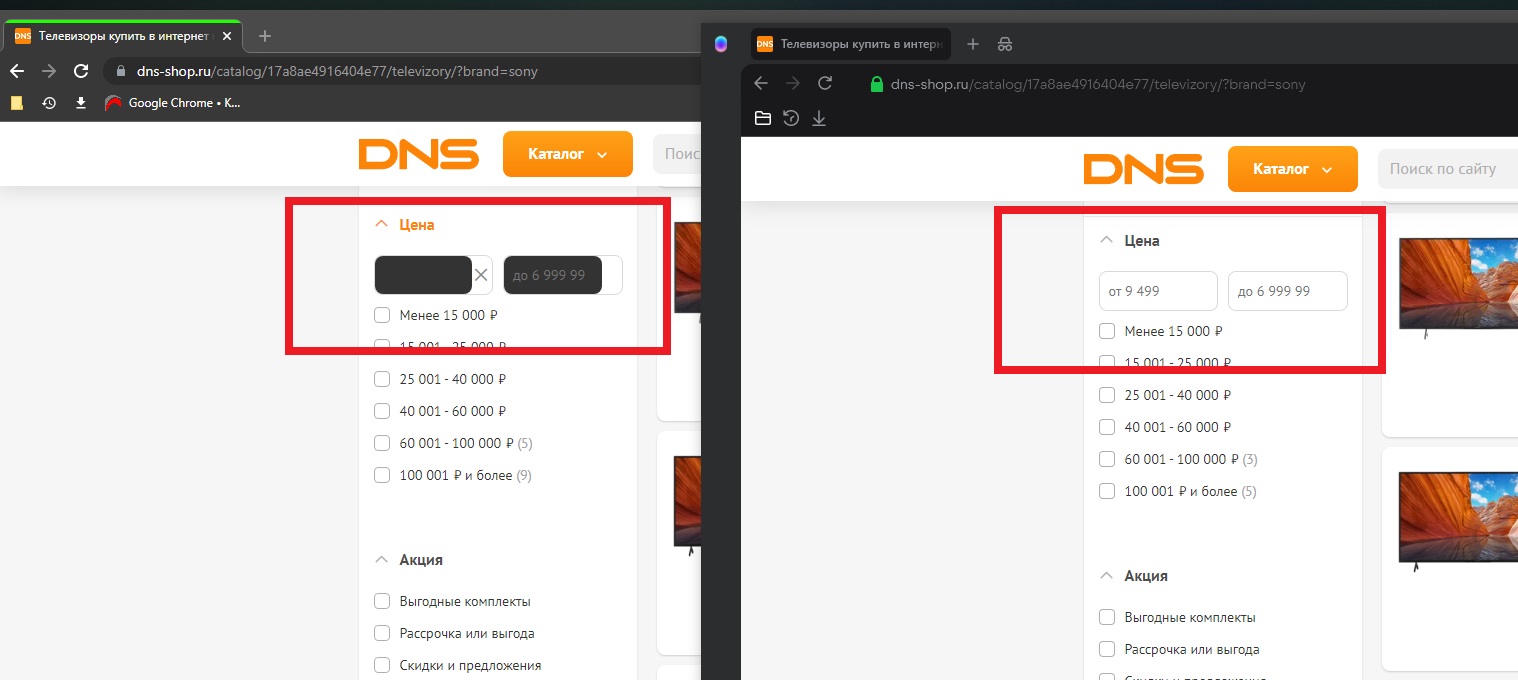This screenshot has height=680, width=1518.
Task: Click the Yandex Browser address bar URL
Action: tap(1098, 85)
